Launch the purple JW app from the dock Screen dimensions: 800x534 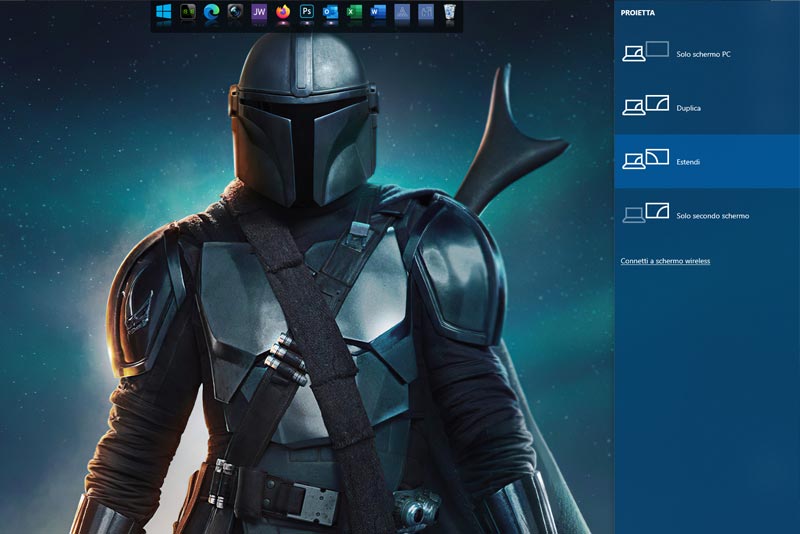click(x=259, y=12)
